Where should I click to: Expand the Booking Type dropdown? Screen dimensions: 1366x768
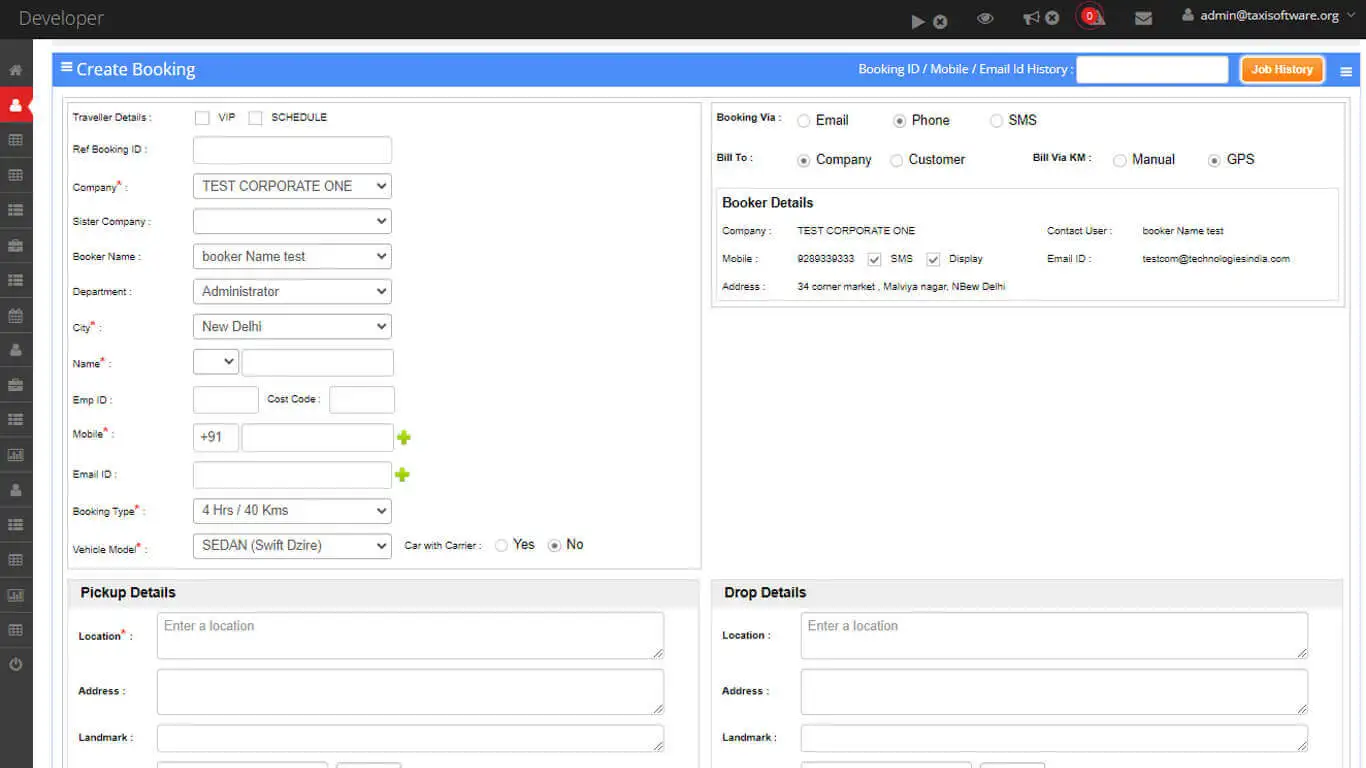pos(291,511)
